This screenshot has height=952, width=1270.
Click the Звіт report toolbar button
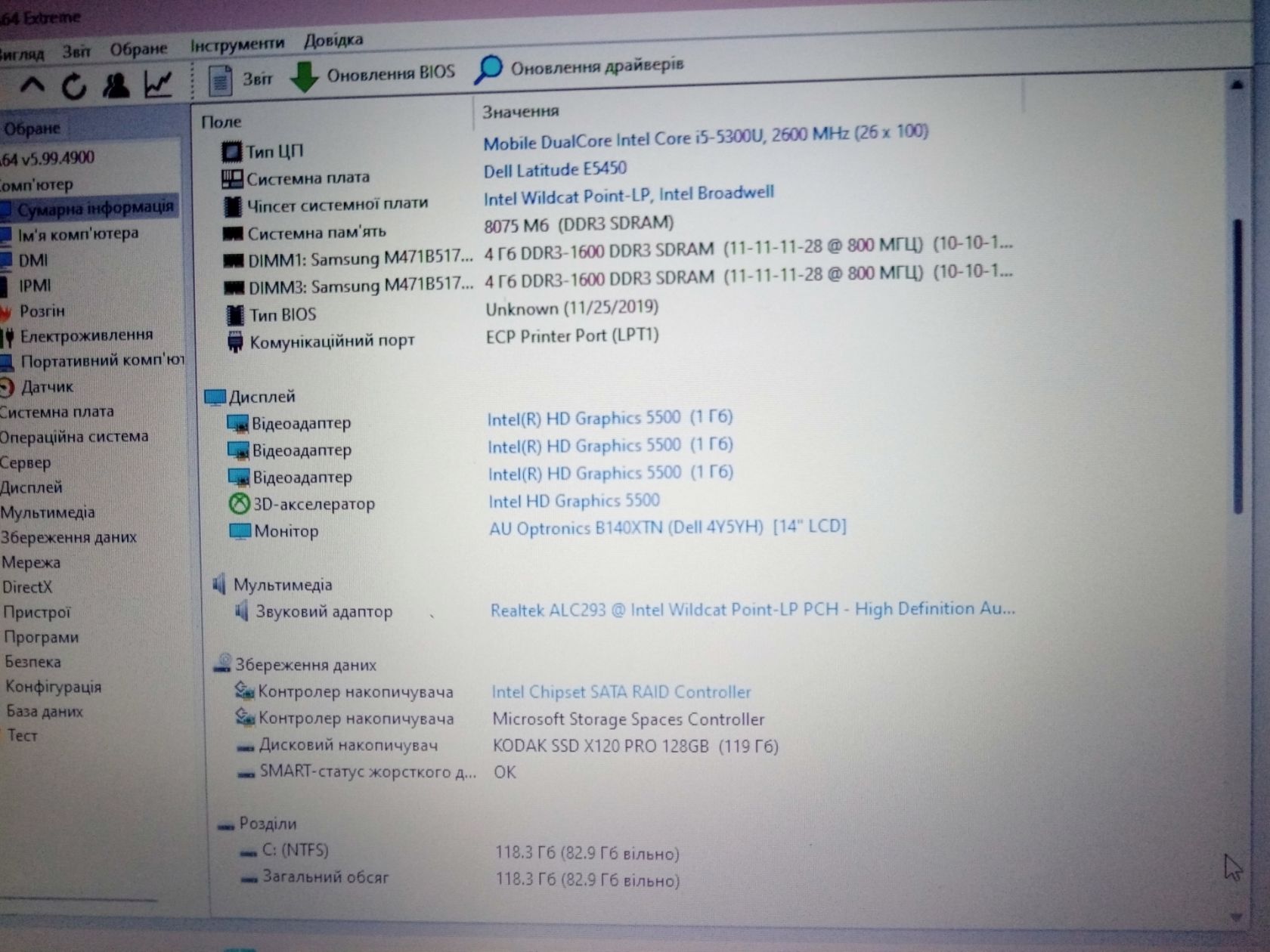(x=240, y=79)
